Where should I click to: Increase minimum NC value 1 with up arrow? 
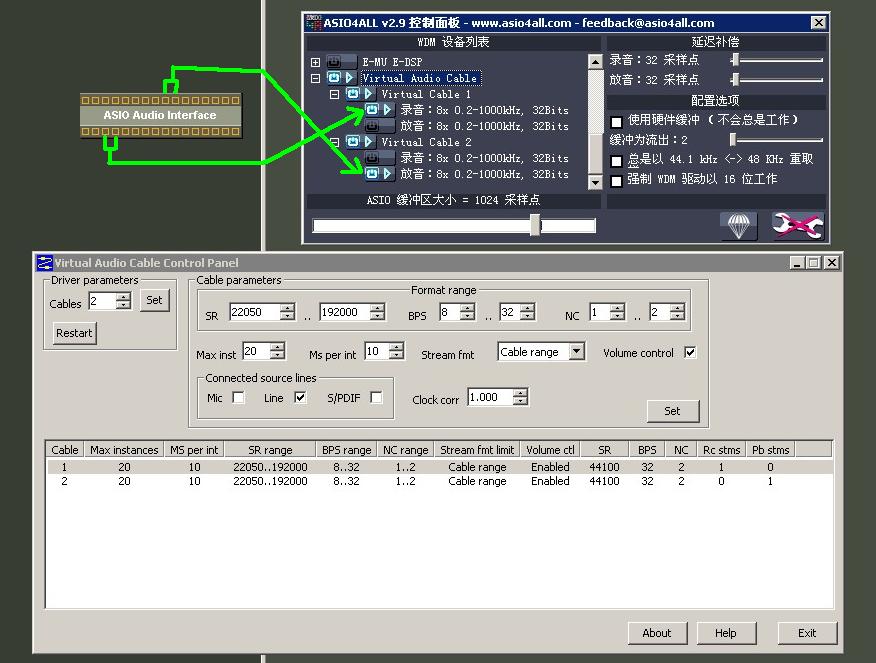tap(617, 308)
